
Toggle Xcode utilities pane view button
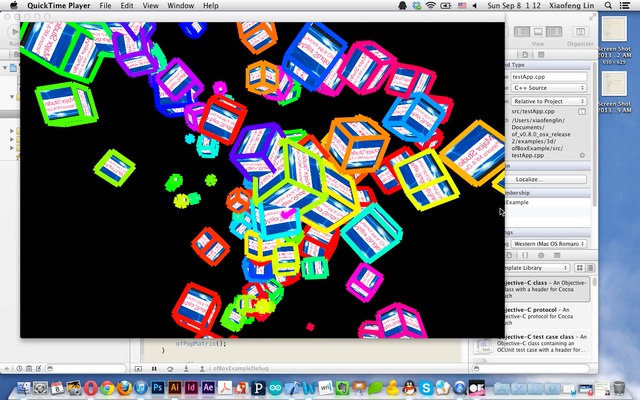(x=553, y=31)
